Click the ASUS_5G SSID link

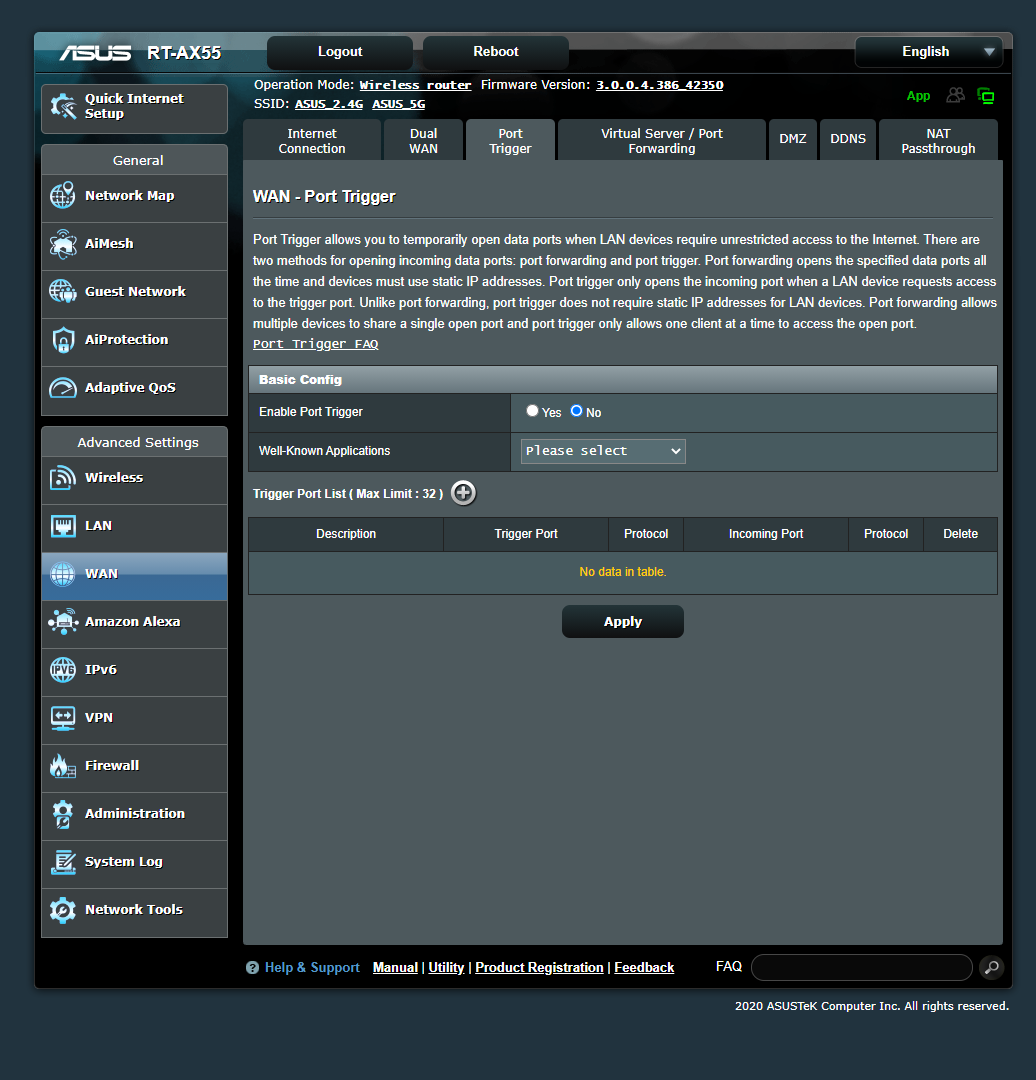pos(399,104)
